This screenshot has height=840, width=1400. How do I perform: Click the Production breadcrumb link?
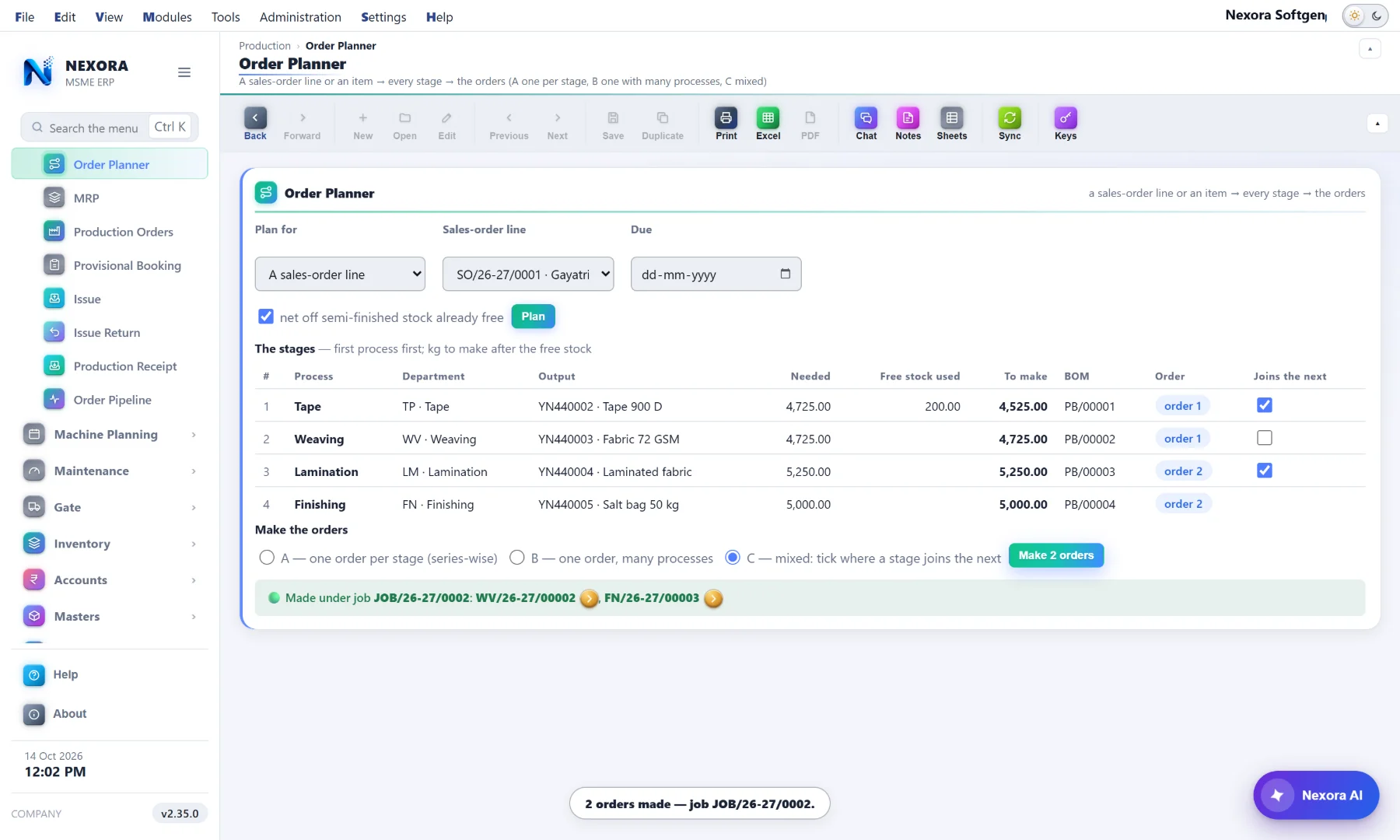[264, 46]
